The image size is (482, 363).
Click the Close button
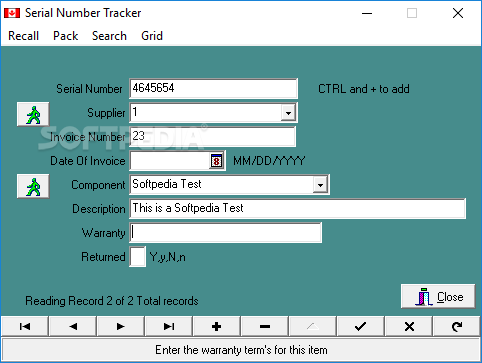tap(438, 296)
